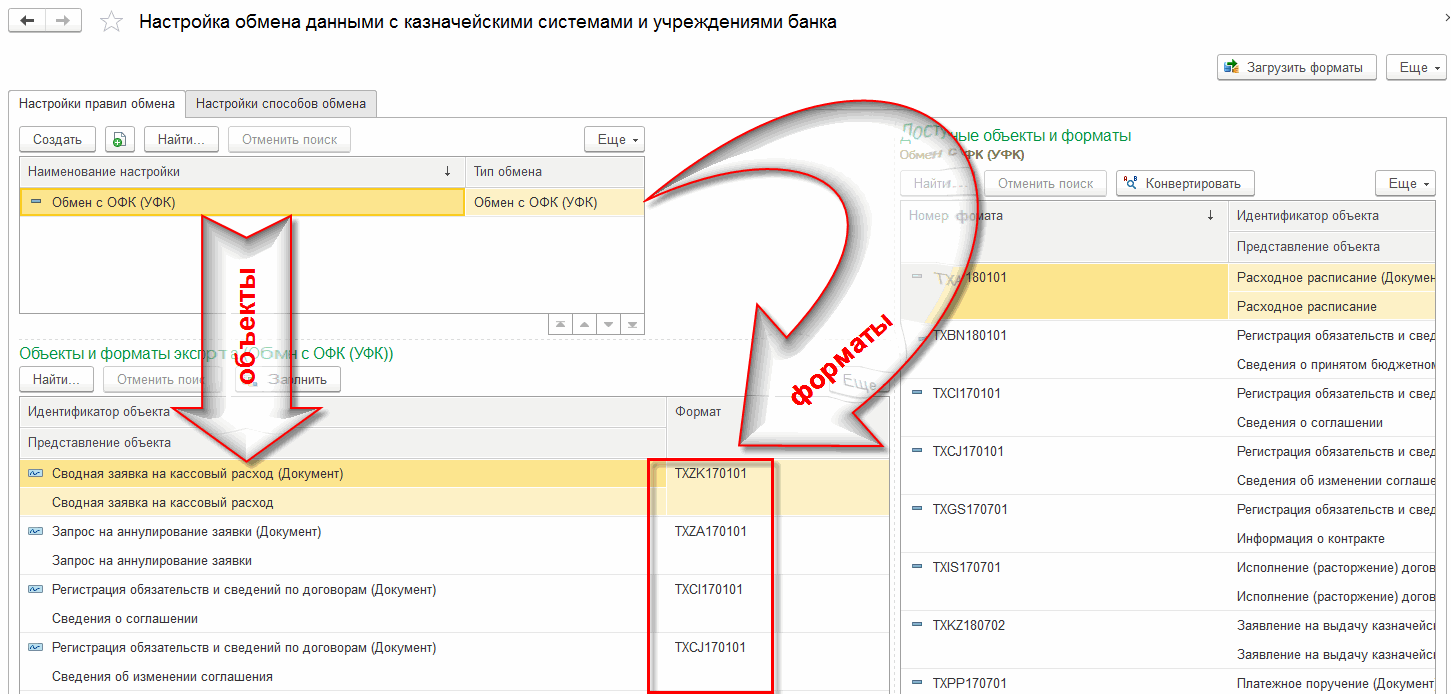
Task: Go back with the left arrow button
Action: [27, 21]
